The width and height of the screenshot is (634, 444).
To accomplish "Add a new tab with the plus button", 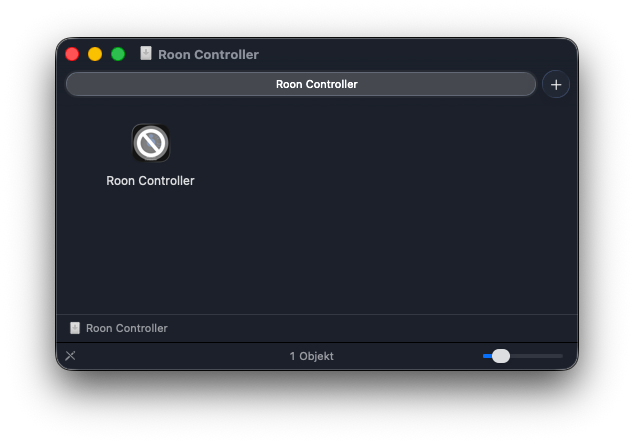I will [556, 84].
